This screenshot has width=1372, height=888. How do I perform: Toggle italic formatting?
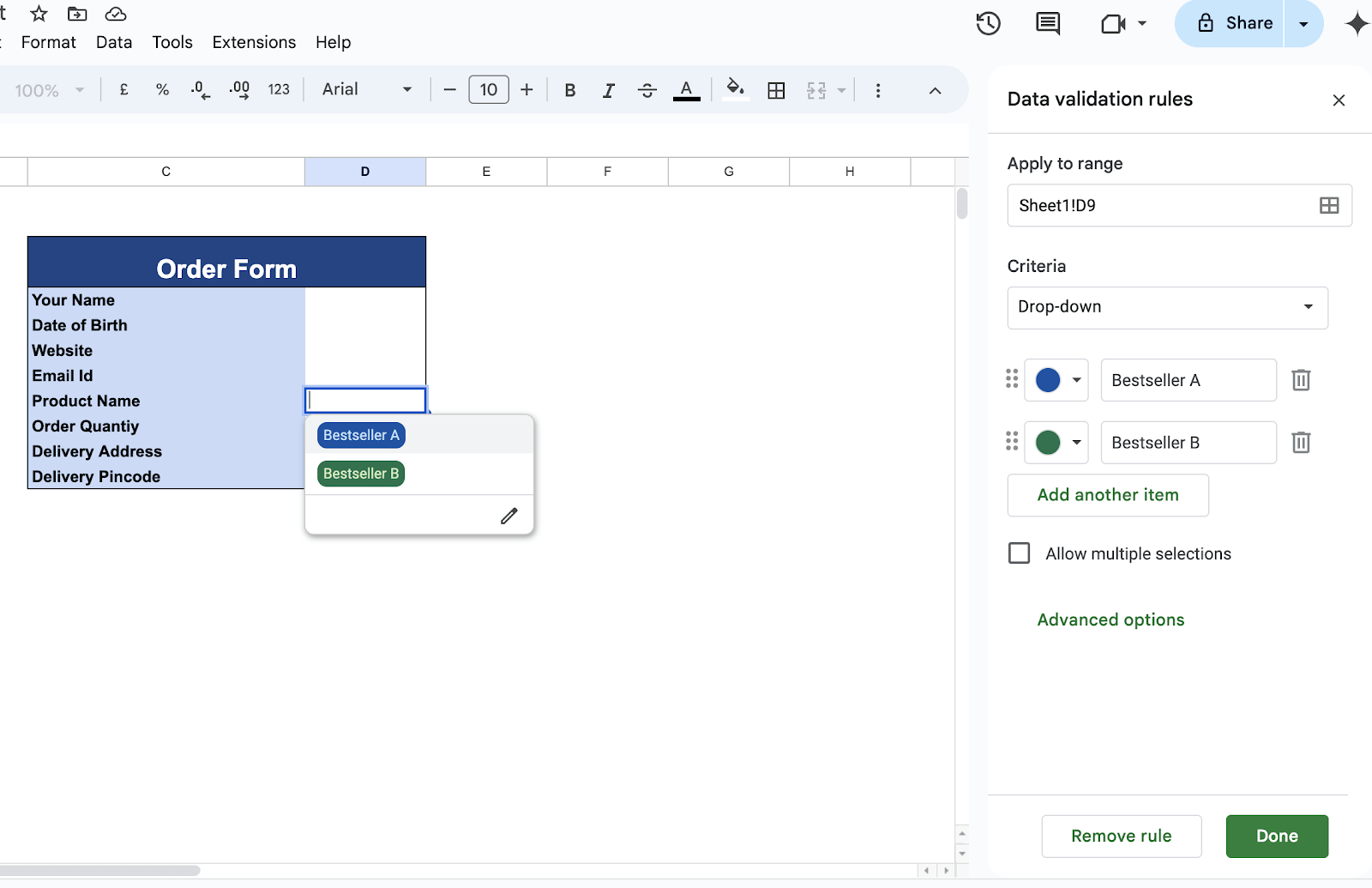tap(608, 90)
